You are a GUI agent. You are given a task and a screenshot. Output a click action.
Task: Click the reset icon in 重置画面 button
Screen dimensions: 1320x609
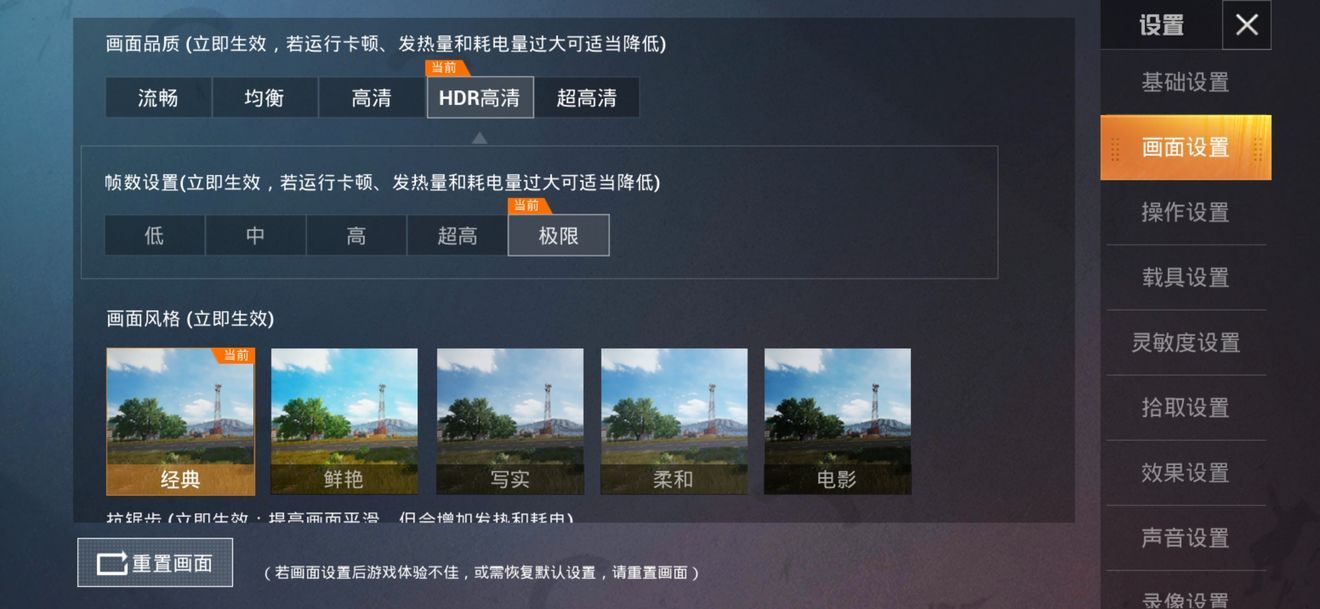(112, 563)
